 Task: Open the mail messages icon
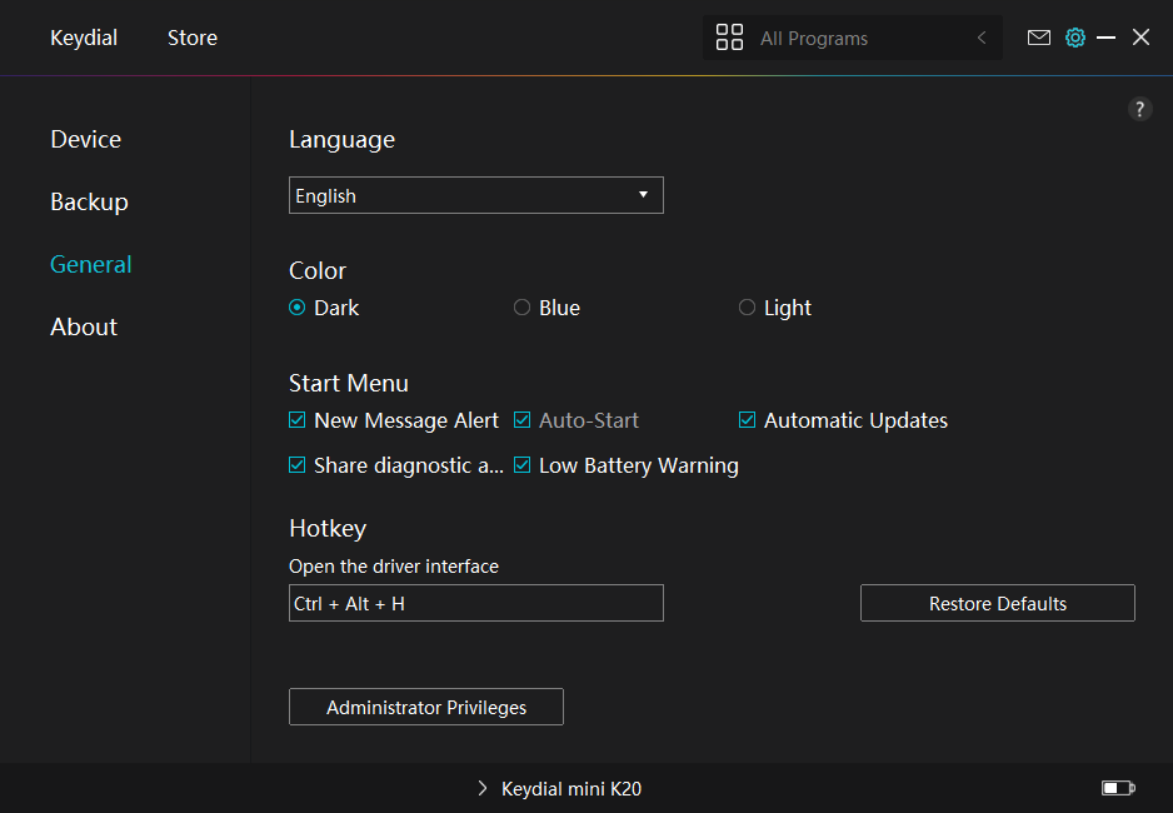coord(1039,38)
